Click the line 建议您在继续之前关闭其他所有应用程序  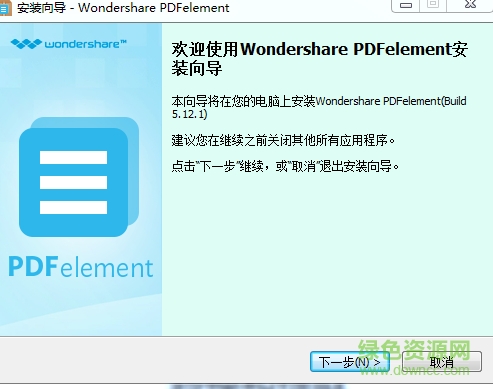click(x=283, y=140)
